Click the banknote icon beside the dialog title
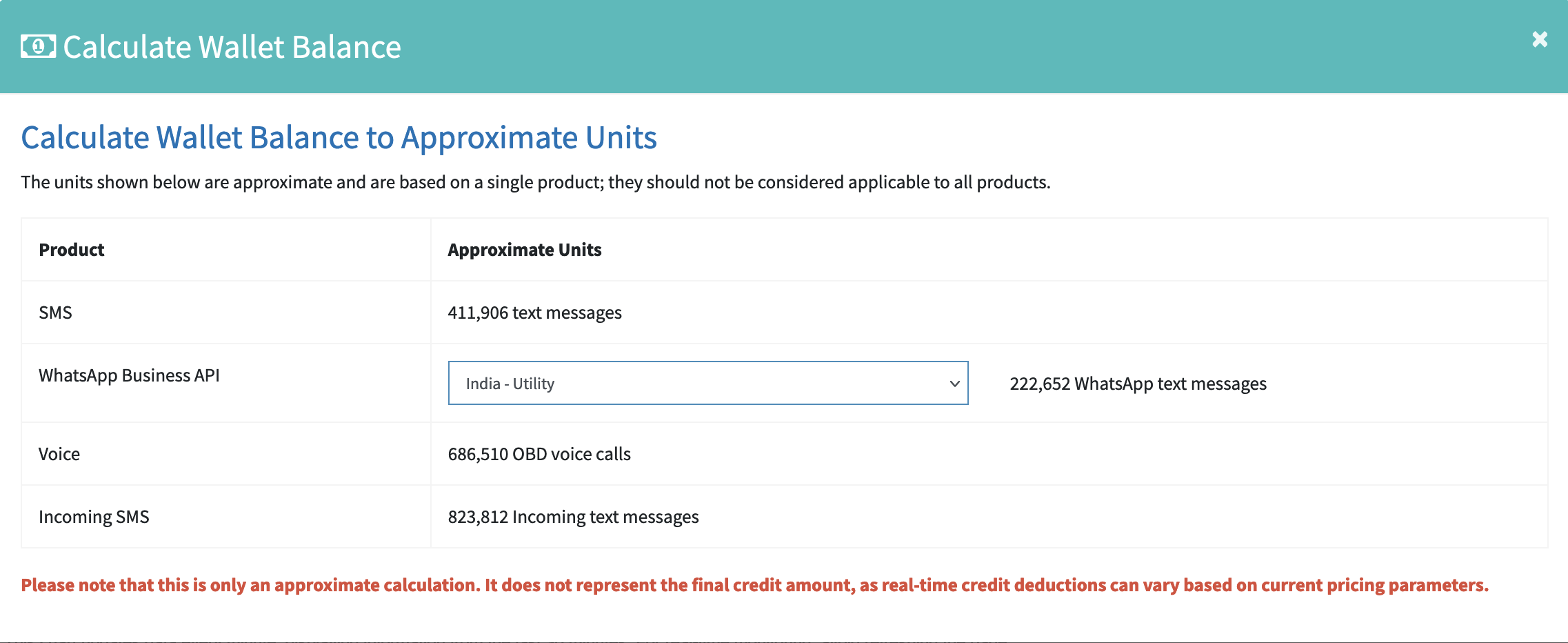 (37, 47)
